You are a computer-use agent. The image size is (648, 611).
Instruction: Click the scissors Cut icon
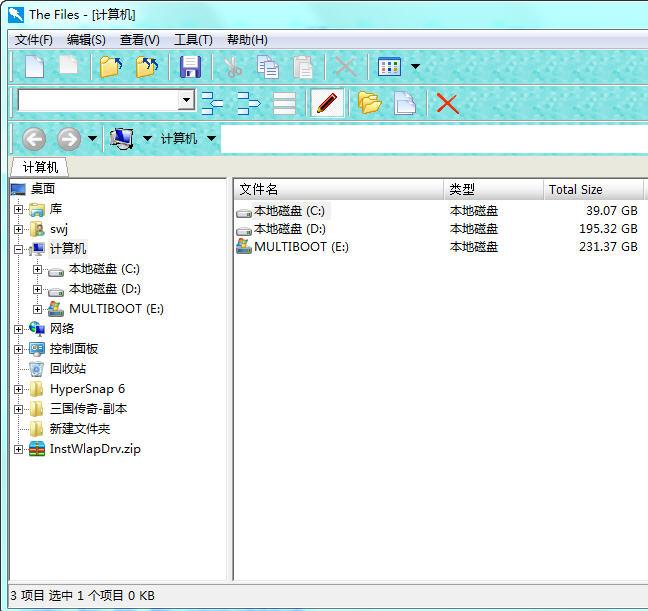point(233,67)
